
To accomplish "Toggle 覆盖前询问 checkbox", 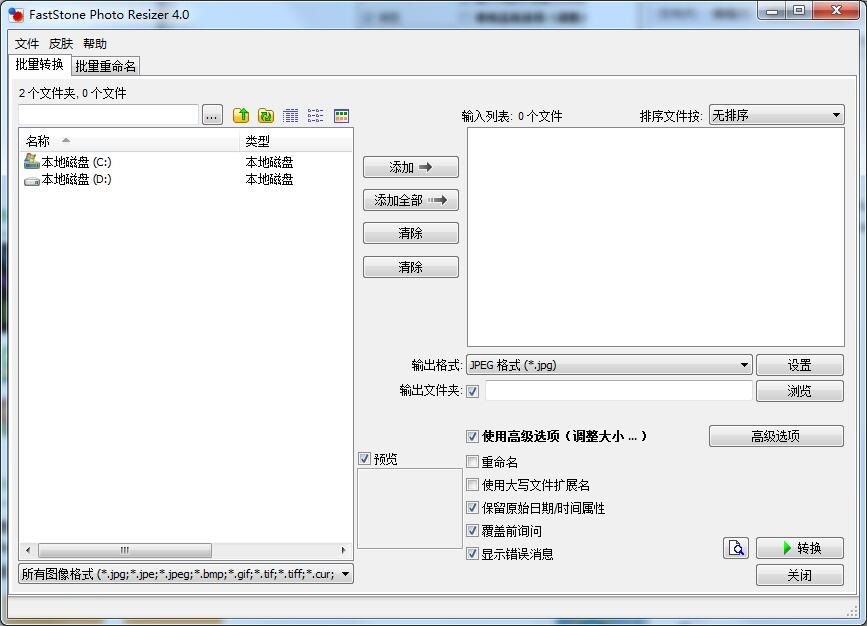I will [472, 531].
